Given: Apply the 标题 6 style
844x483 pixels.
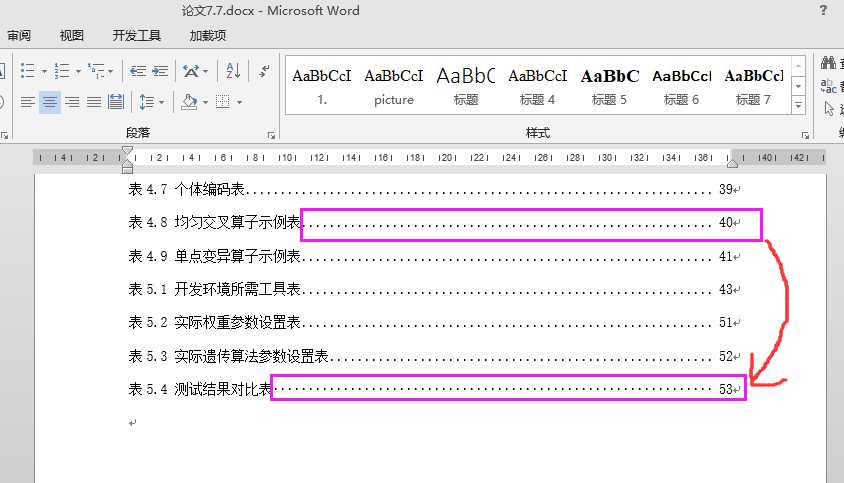Looking at the screenshot, I should click(x=681, y=85).
